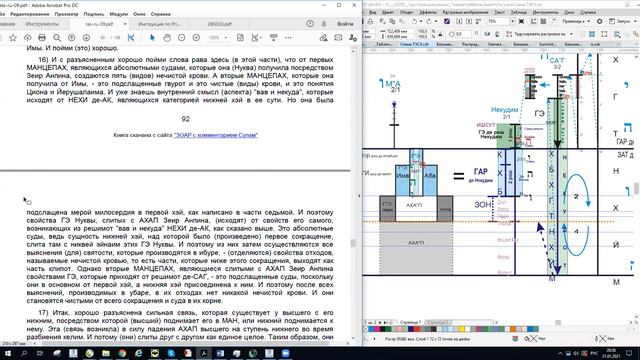This screenshot has width=640, height=360.
Task: Open Word from the taskbar
Action: (220, 353)
